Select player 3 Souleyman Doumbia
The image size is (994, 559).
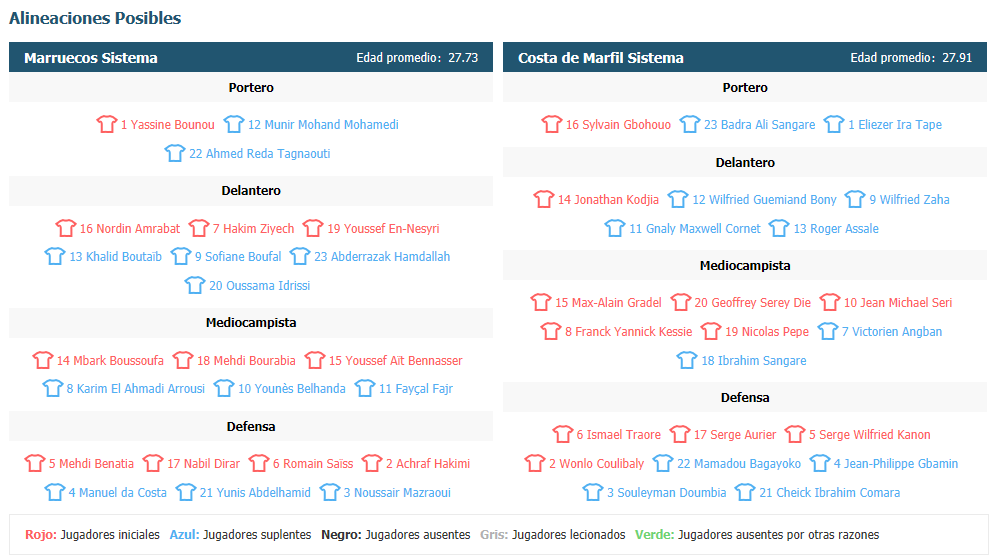(667, 492)
